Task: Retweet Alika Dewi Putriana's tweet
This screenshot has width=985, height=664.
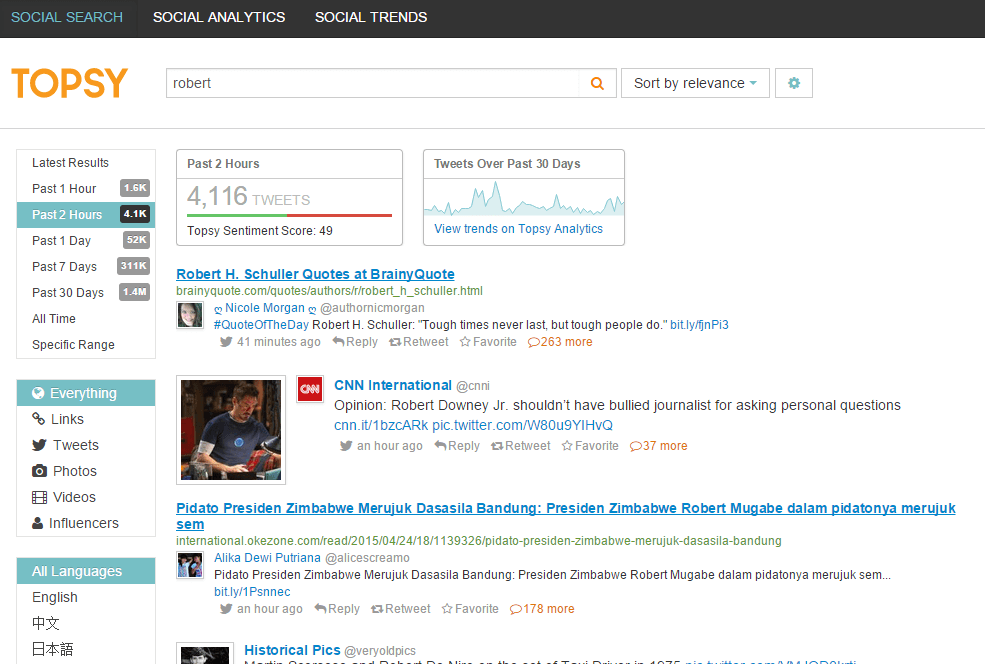Action: (x=400, y=609)
